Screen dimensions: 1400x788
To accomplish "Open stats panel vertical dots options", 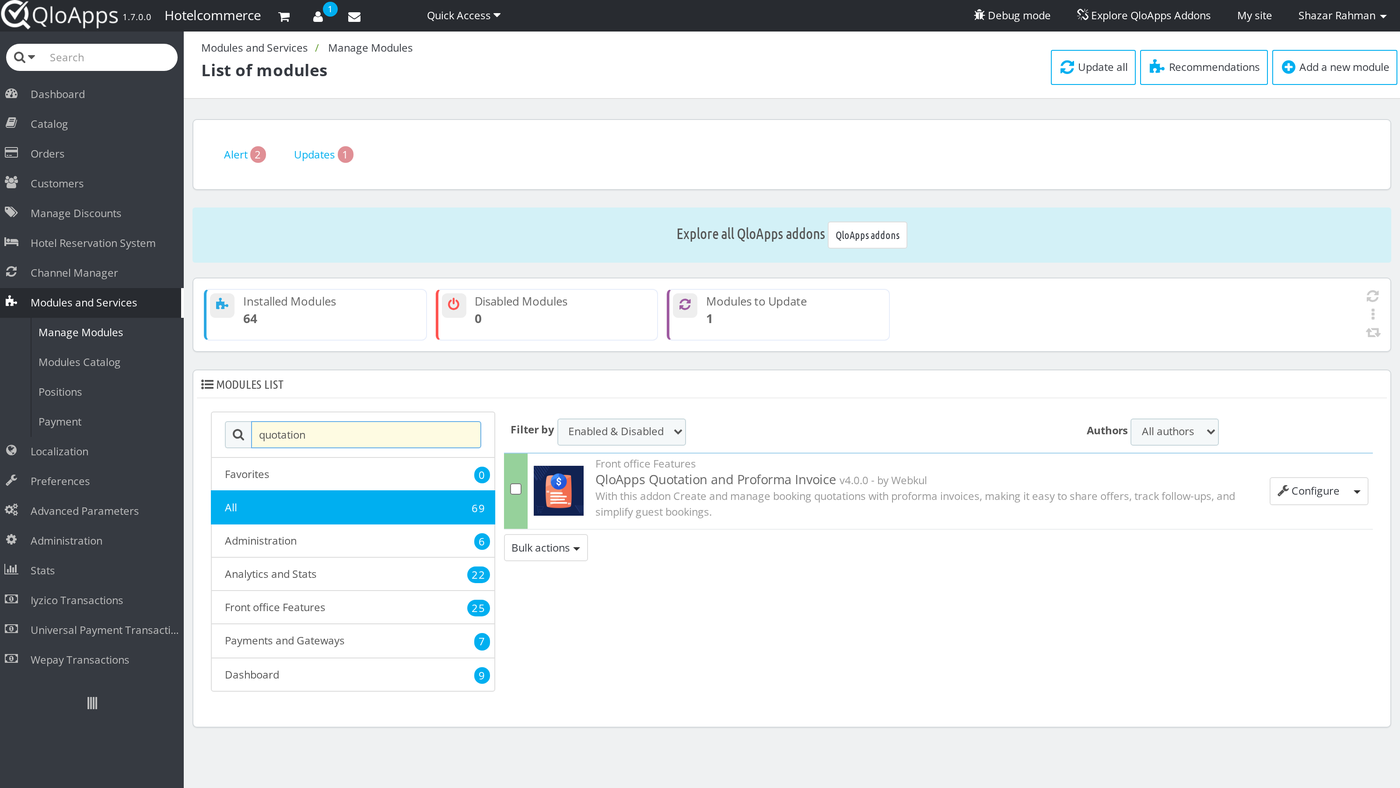I will point(1373,314).
